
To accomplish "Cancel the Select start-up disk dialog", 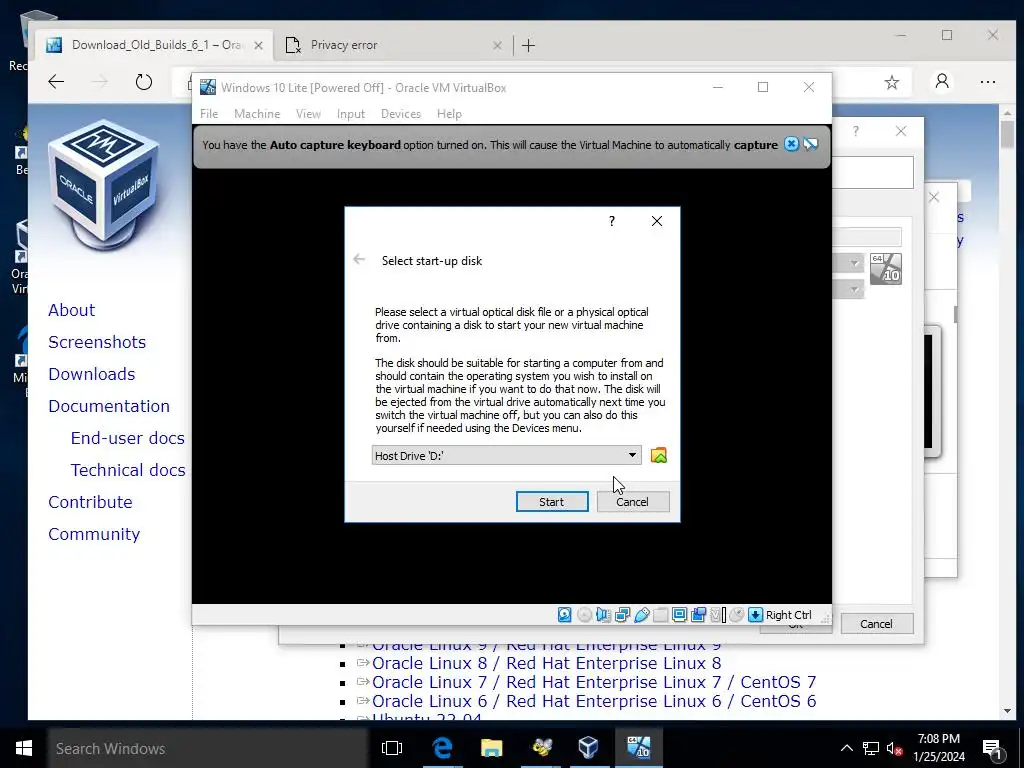I will (633, 502).
